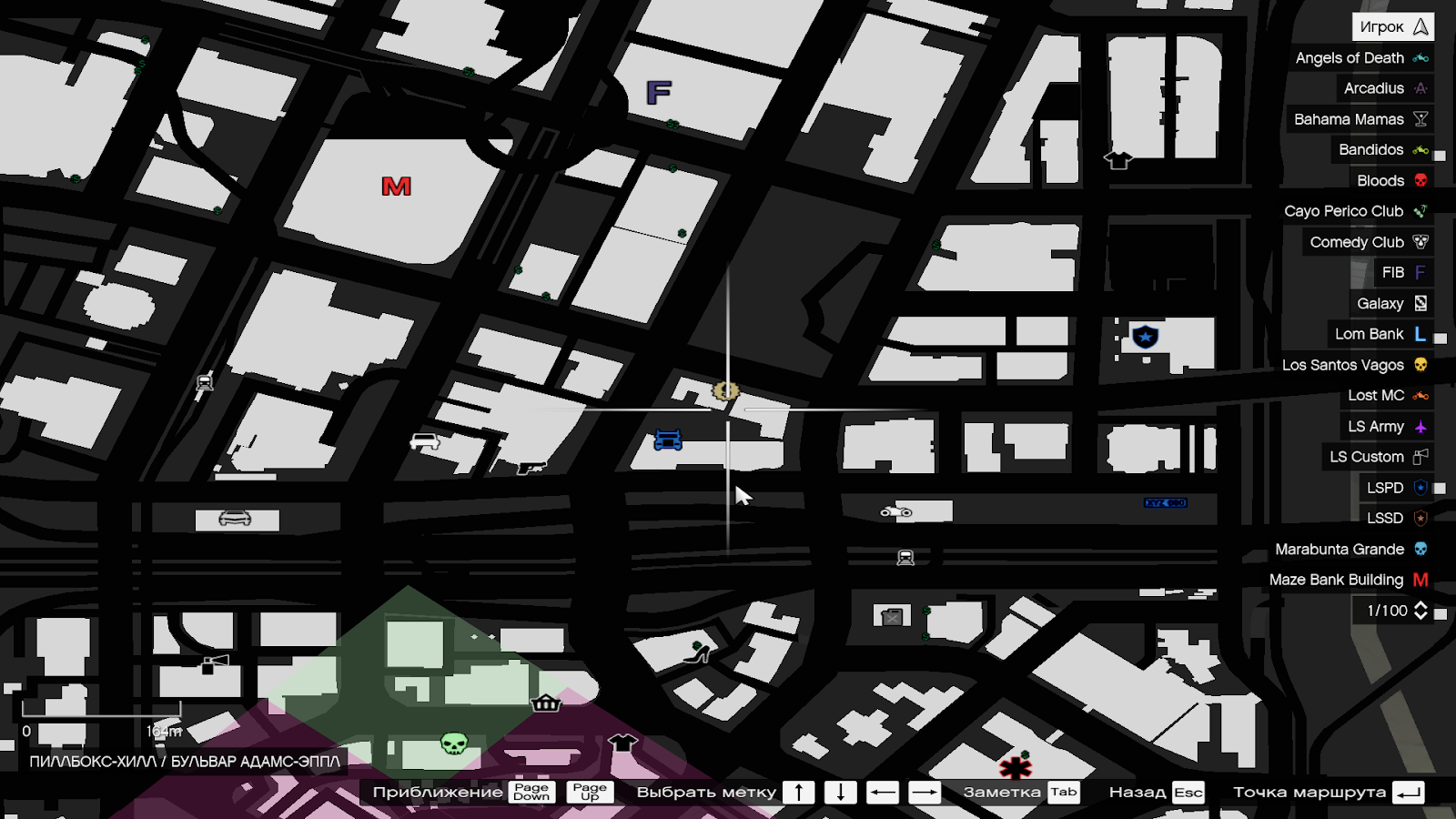The height and width of the screenshot is (819, 1456).
Task: Click the Приближение zoom label
Action: [438, 792]
